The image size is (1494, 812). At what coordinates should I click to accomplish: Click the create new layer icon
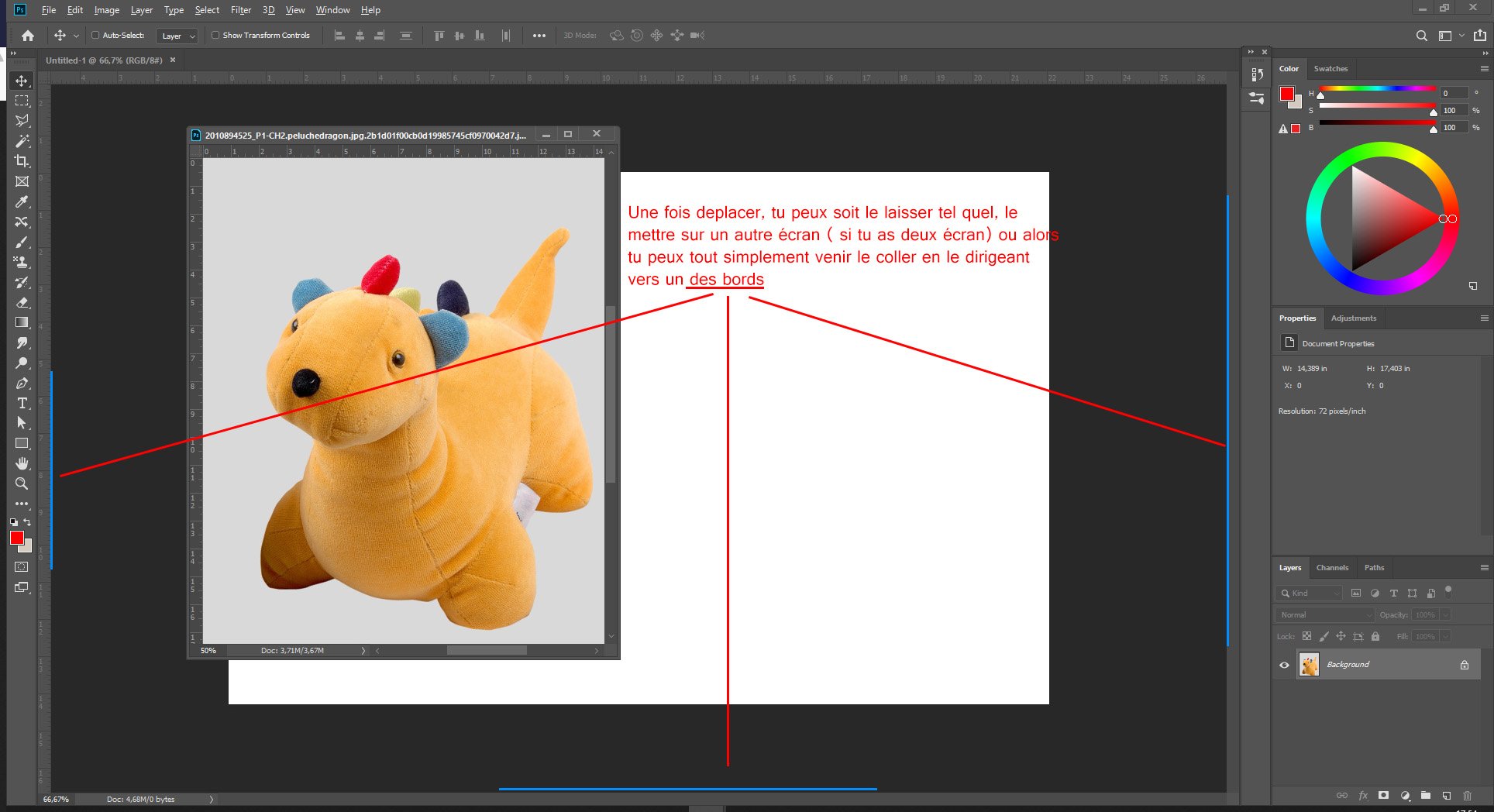[1446, 796]
